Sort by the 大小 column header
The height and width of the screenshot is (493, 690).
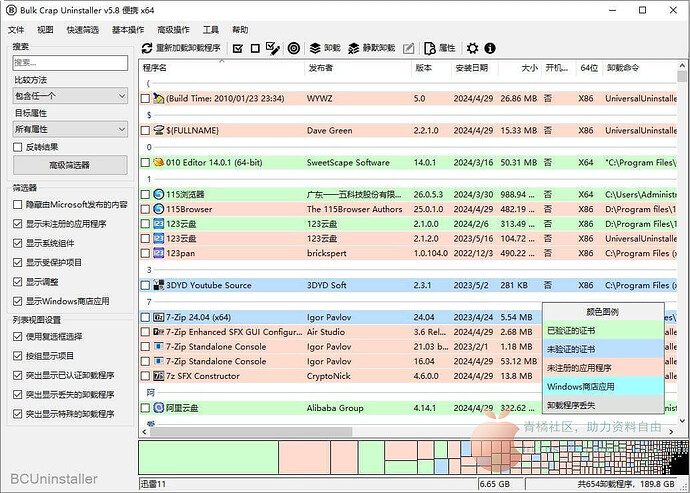(x=520, y=68)
